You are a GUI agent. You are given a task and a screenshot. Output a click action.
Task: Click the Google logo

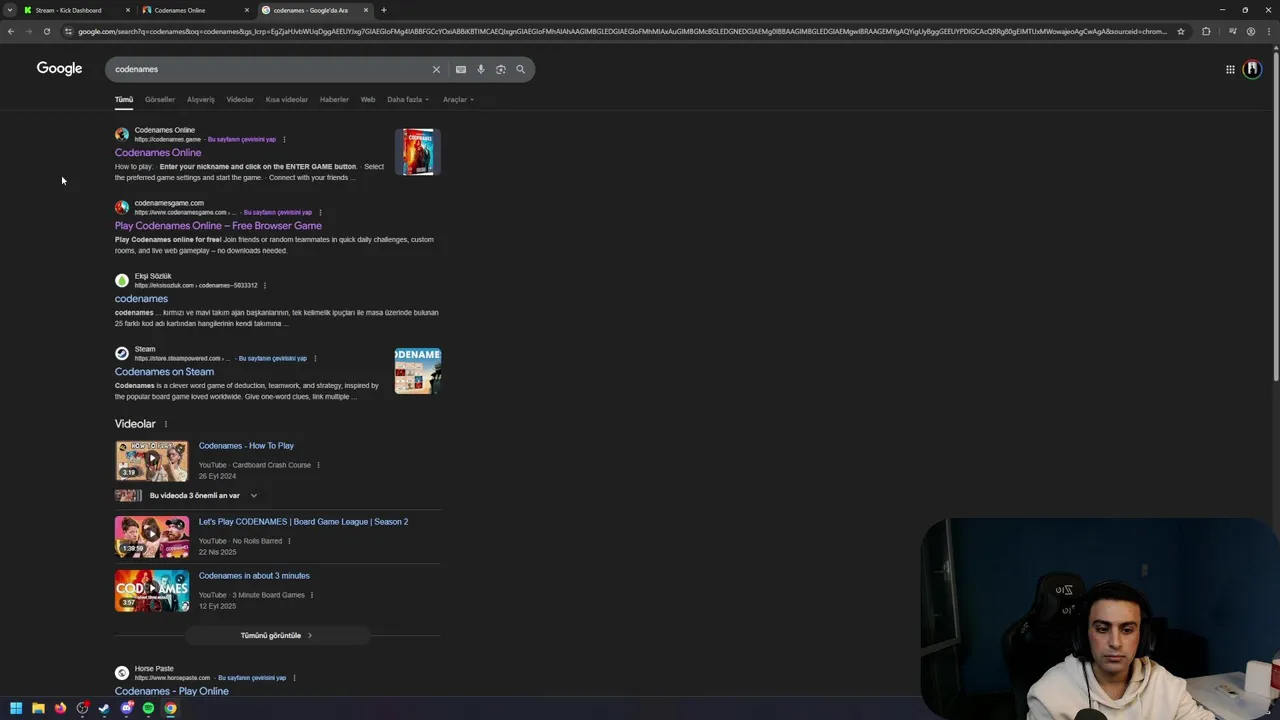tap(59, 68)
